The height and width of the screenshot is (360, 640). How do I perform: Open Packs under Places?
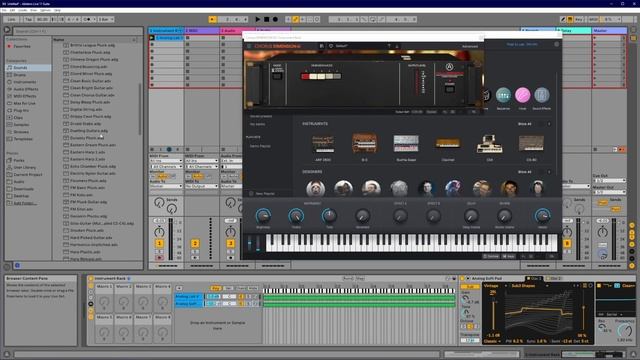pos(19,160)
